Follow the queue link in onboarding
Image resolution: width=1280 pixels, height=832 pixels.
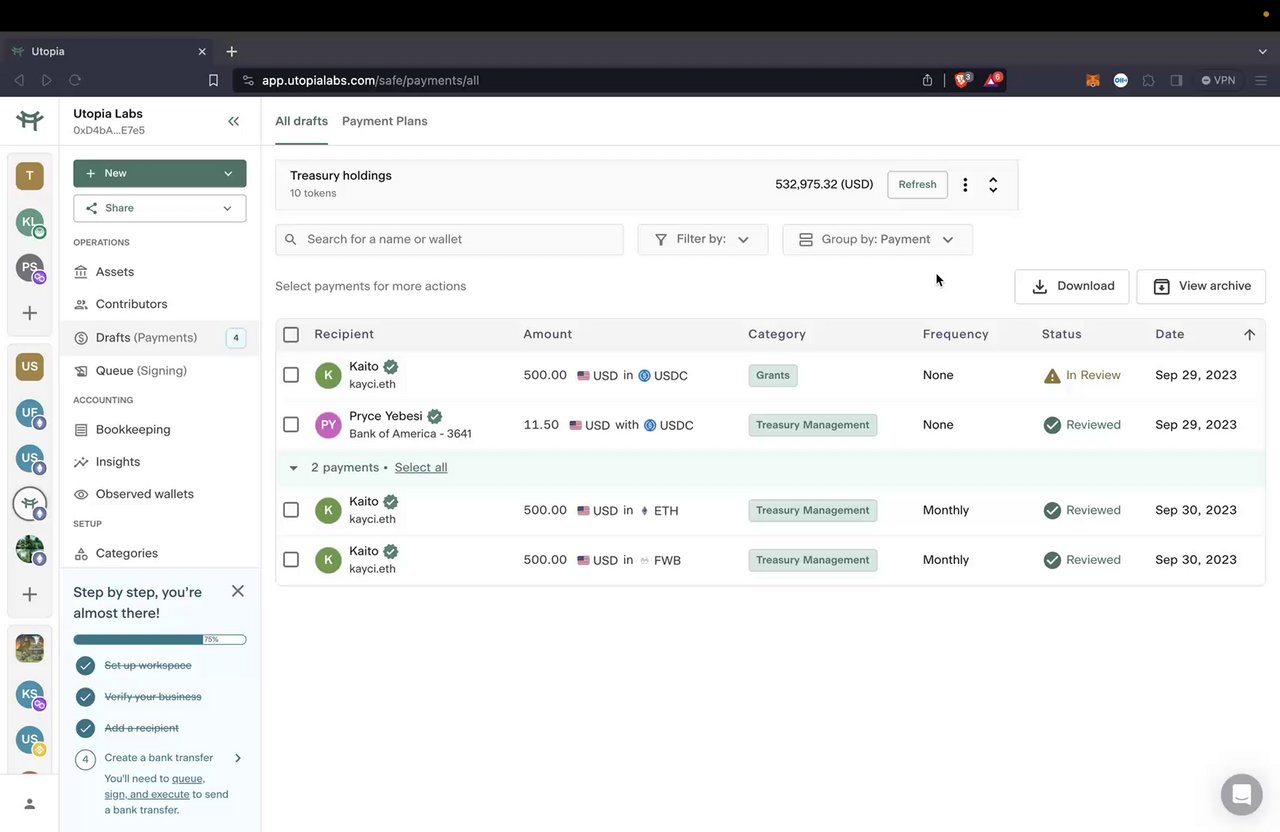click(188, 779)
